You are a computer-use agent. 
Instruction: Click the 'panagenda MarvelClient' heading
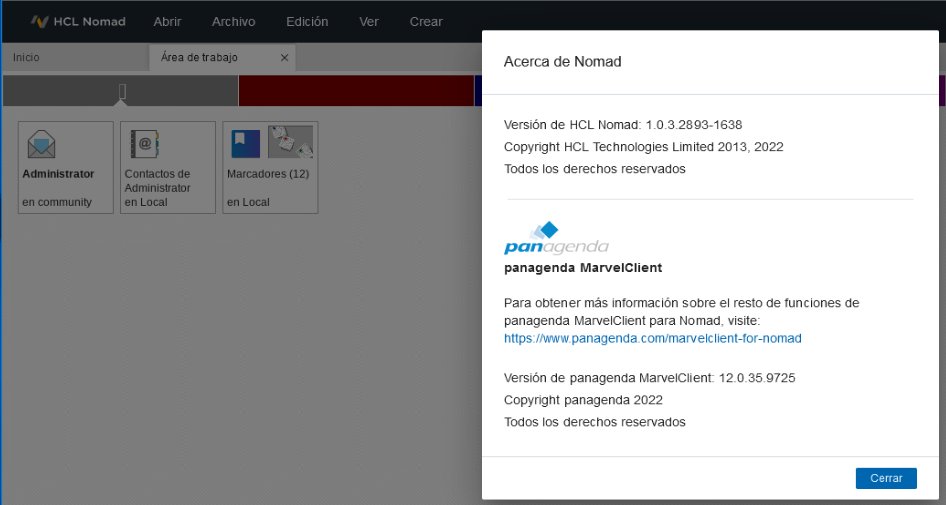click(x=583, y=268)
